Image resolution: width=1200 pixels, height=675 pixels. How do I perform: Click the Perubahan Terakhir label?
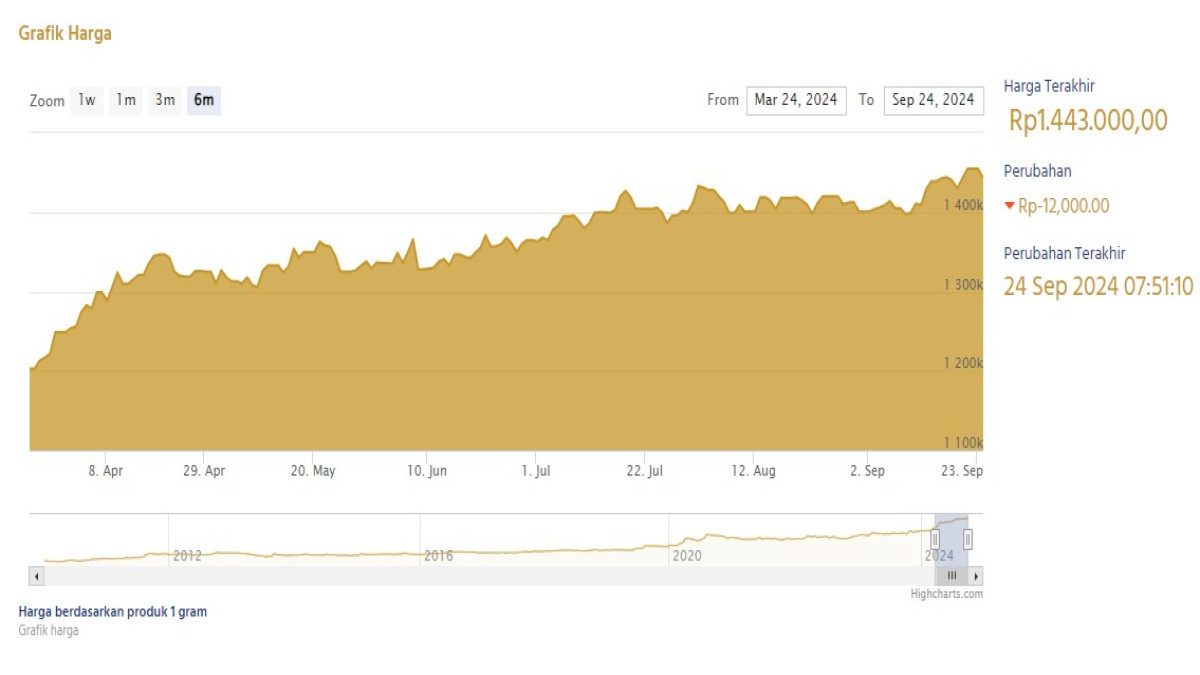(x=1065, y=254)
